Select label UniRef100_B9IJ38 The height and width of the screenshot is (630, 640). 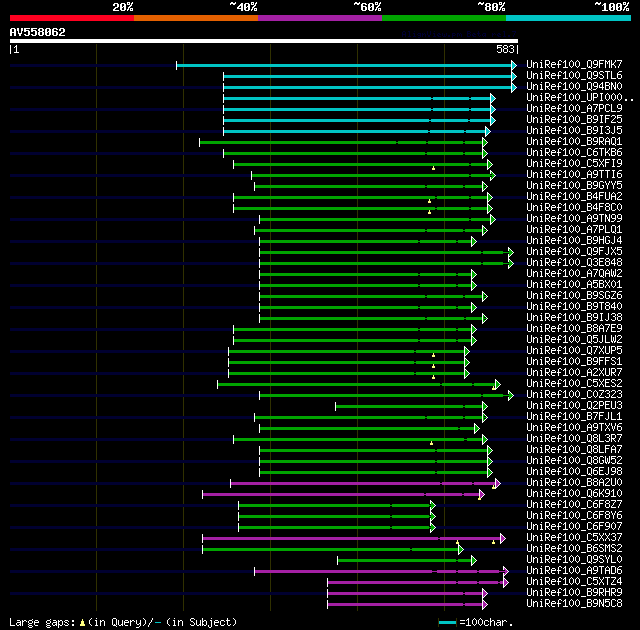[x=574, y=317]
